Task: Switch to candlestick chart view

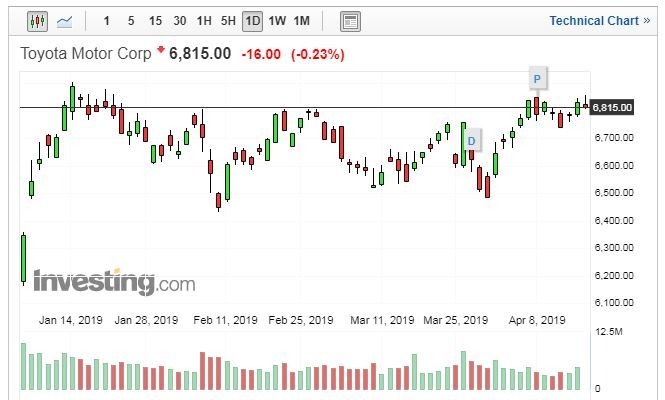Action: pos(37,21)
